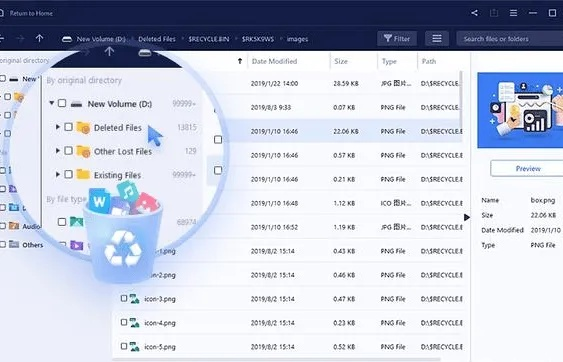The width and height of the screenshot is (563, 362).
Task: Click the Audio category icon in sidebar
Action: [x=14, y=226]
